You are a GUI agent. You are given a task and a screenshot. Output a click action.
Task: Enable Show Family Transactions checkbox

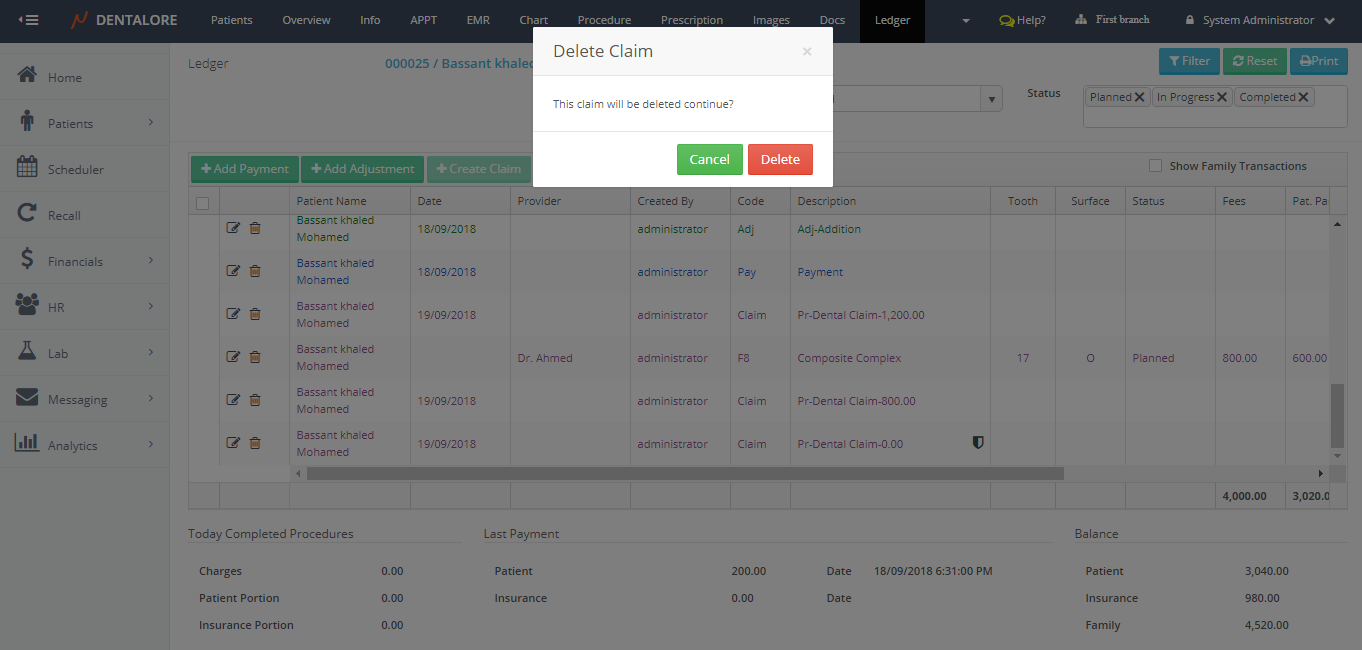tap(1155, 166)
